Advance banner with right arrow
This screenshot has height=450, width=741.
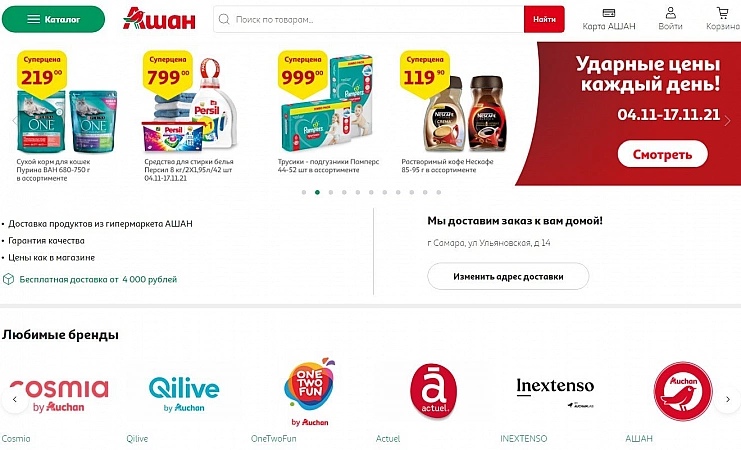coord(727,121)
